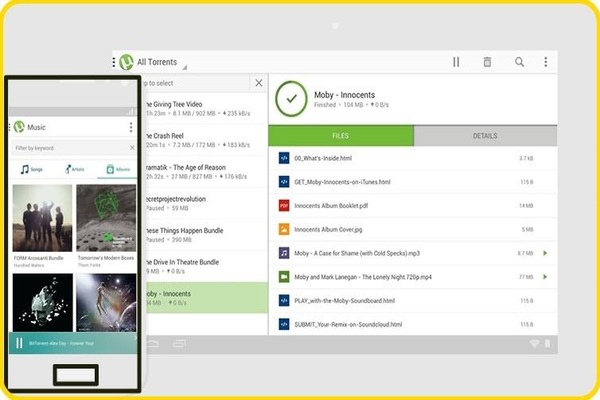Screen dimensions: 600x400
Task: Click the Moby - Innocents title in detail pane
Action: point(344,95)
